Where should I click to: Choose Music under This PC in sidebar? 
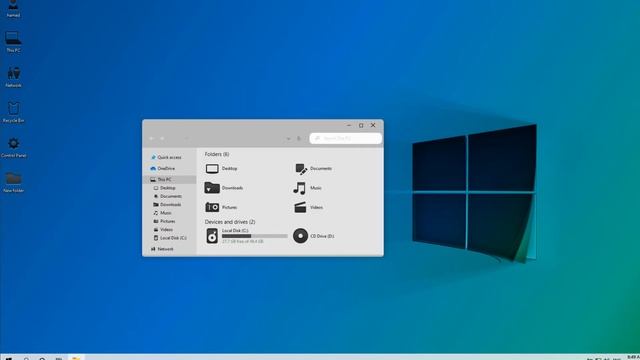162,213
